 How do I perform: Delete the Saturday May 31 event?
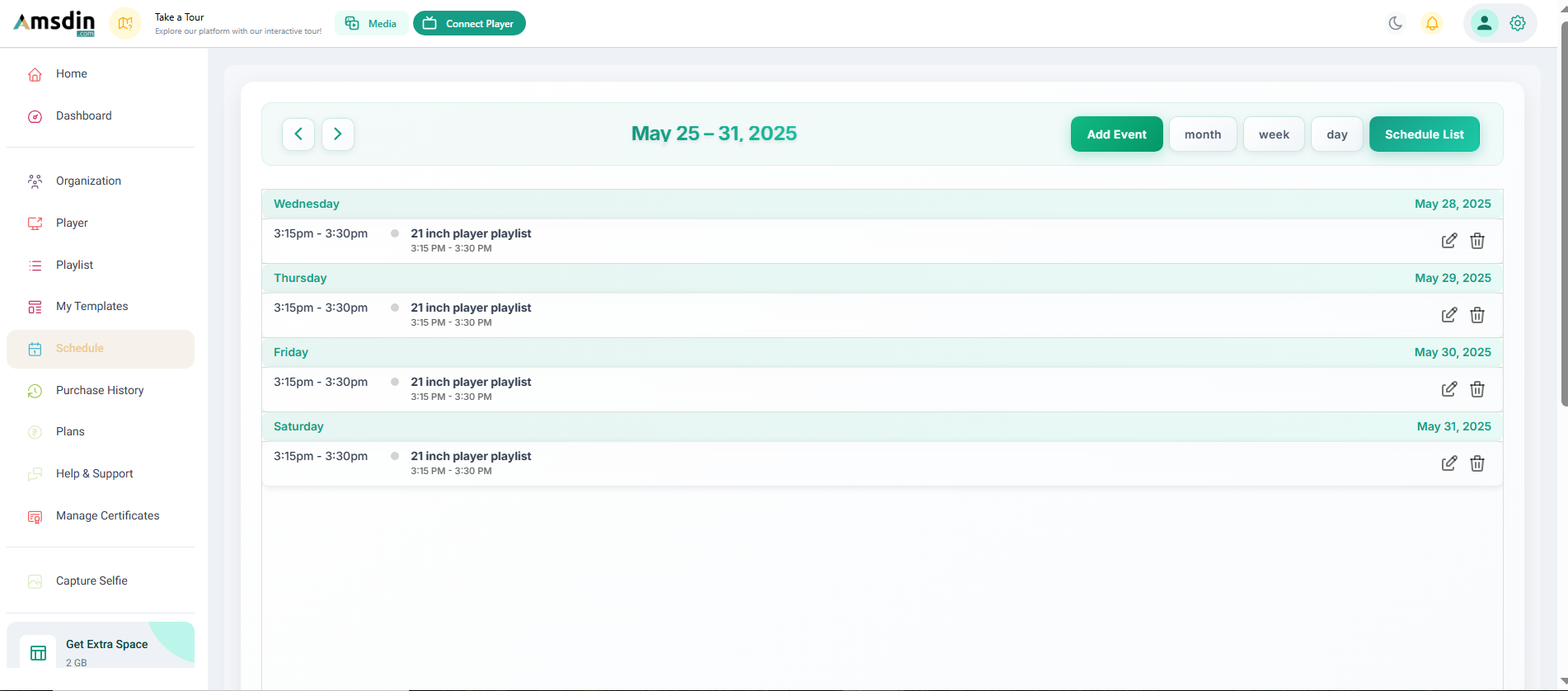tap(1477, 463)
